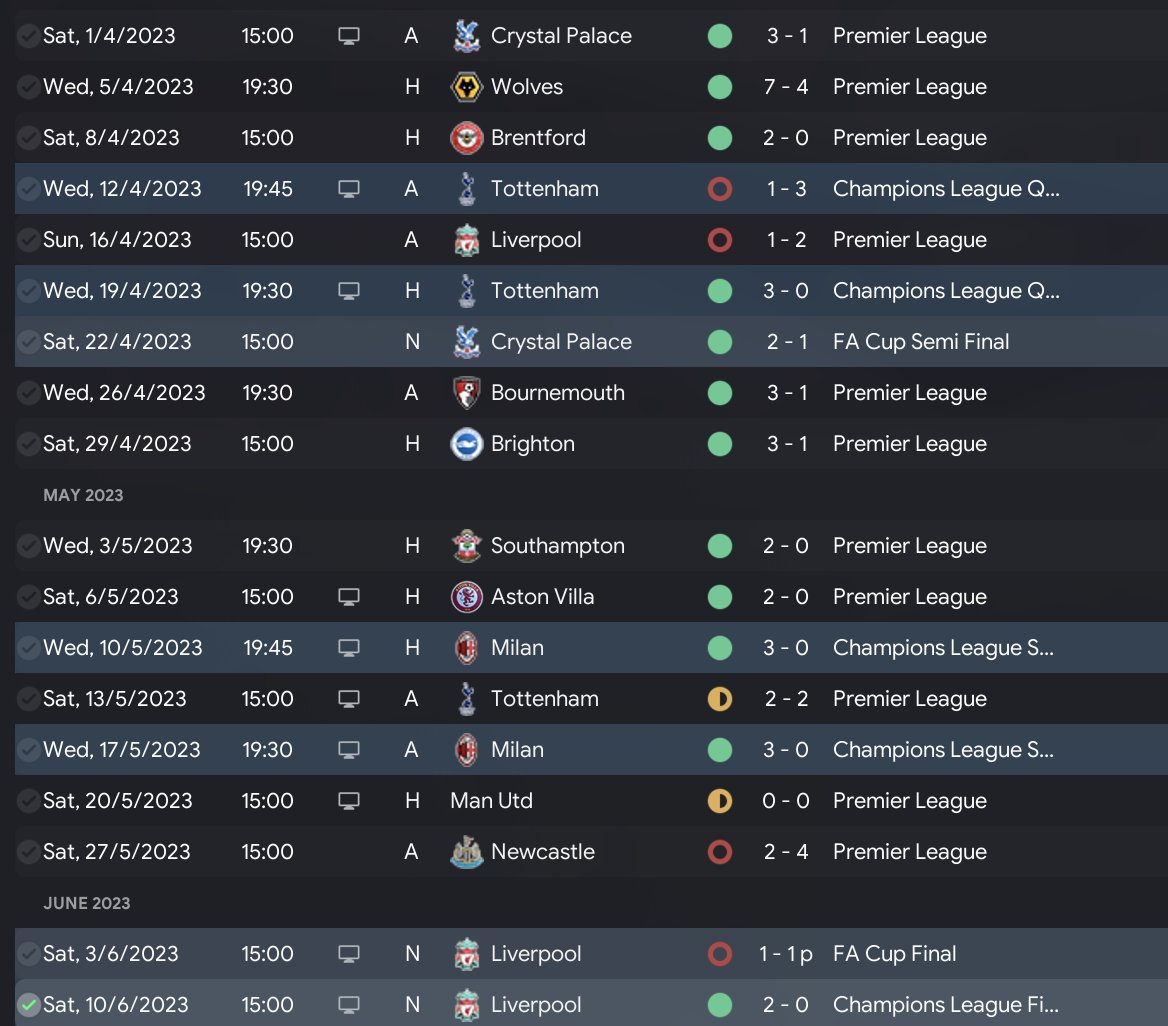
Task: Click the TV icon on the FA Cup Final row
Action: 348,954
